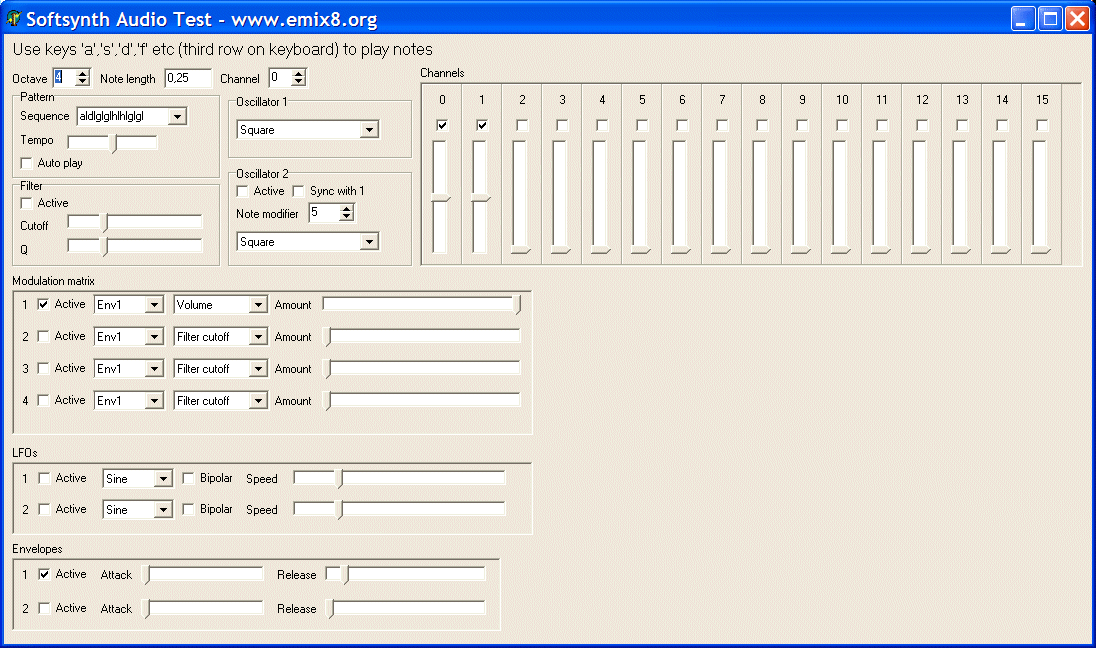This screenshot has width=1096, height=648.
Task: Enable Envelope 2 Active checkbox
Action: [44, 608]
